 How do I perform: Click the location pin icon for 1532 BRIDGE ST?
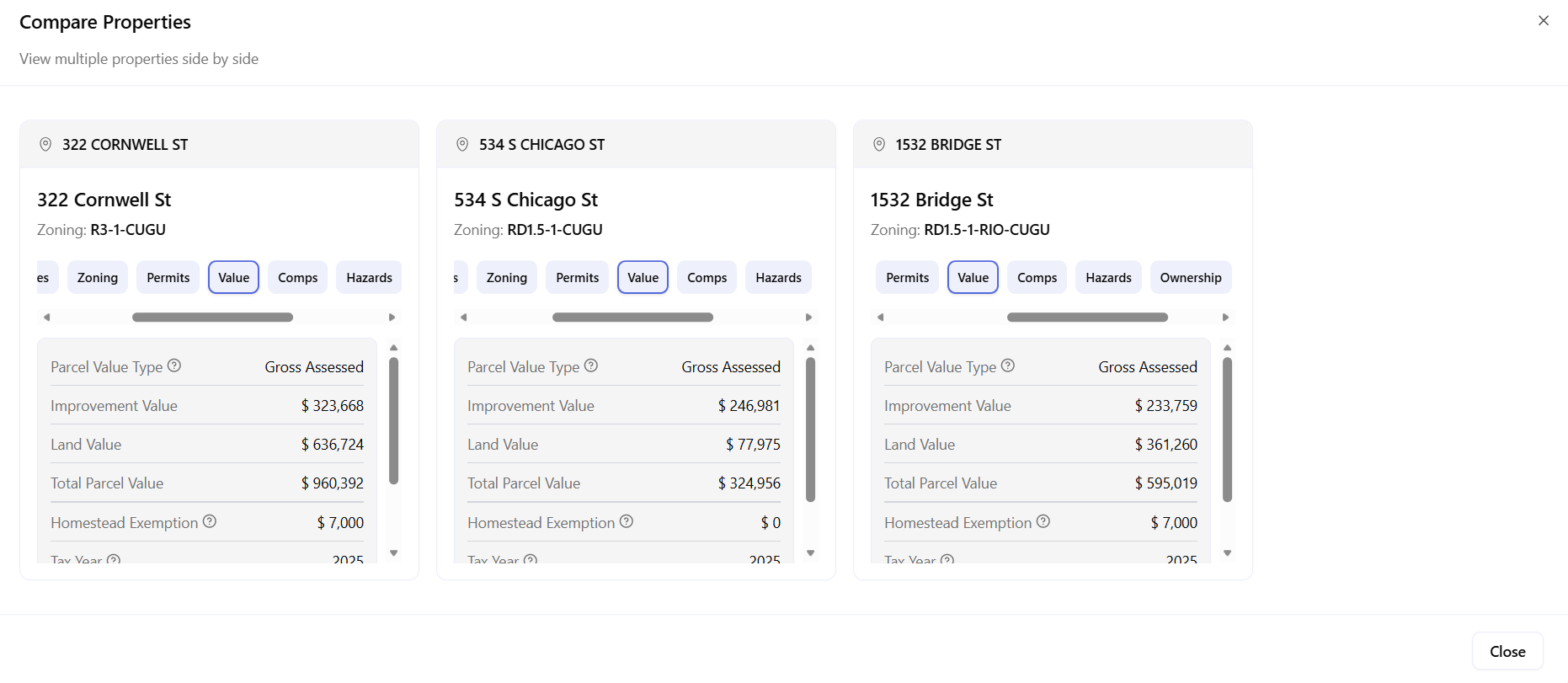pyautogui.click(x=879, y=145)
